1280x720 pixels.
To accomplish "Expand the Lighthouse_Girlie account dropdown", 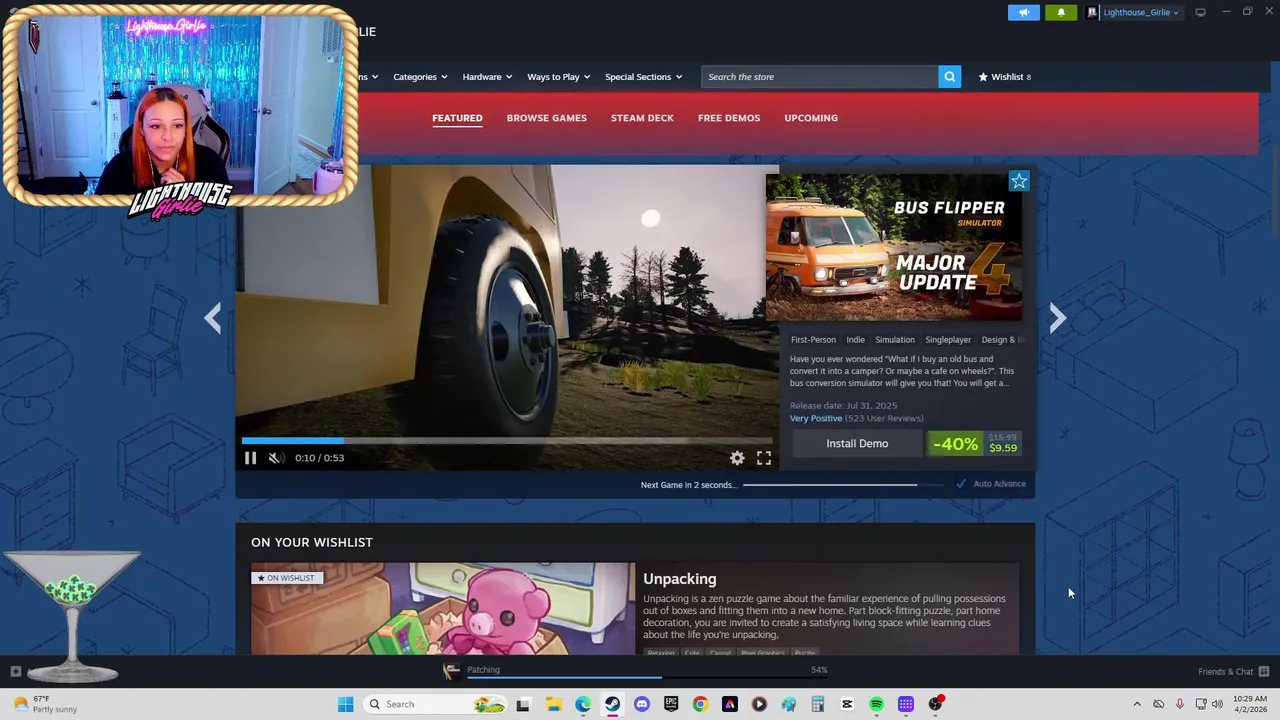I will pos(1175,13).
